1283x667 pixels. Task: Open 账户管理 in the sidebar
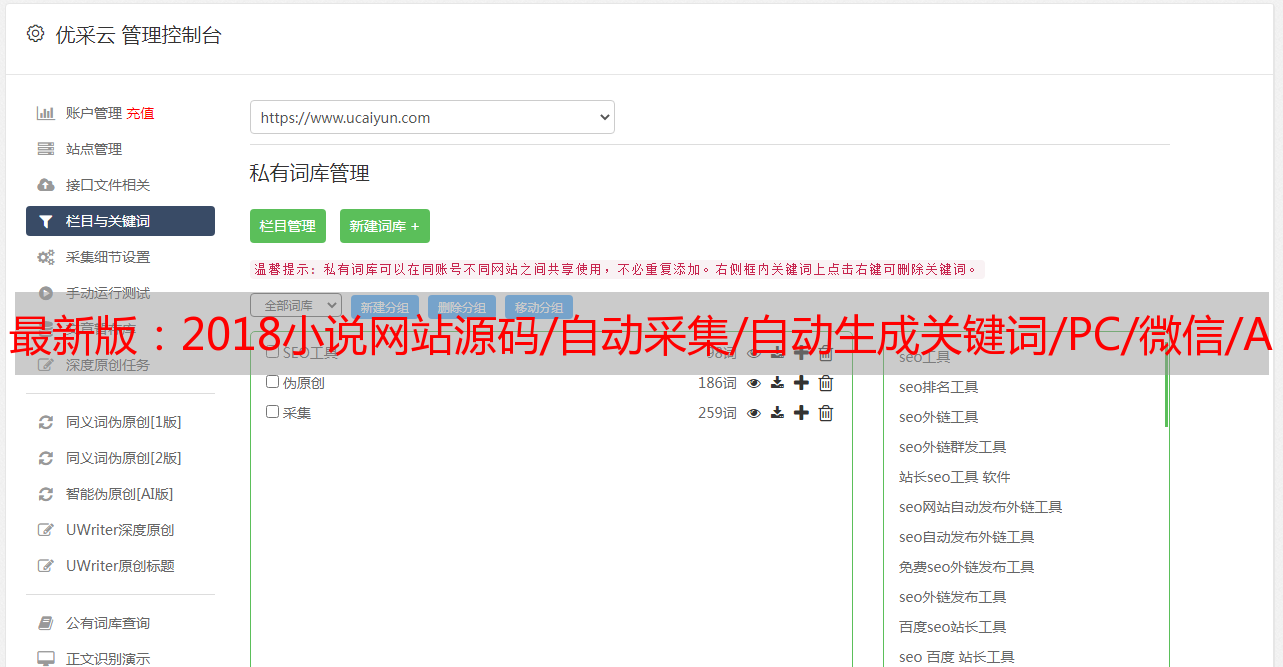pos(94,113)
